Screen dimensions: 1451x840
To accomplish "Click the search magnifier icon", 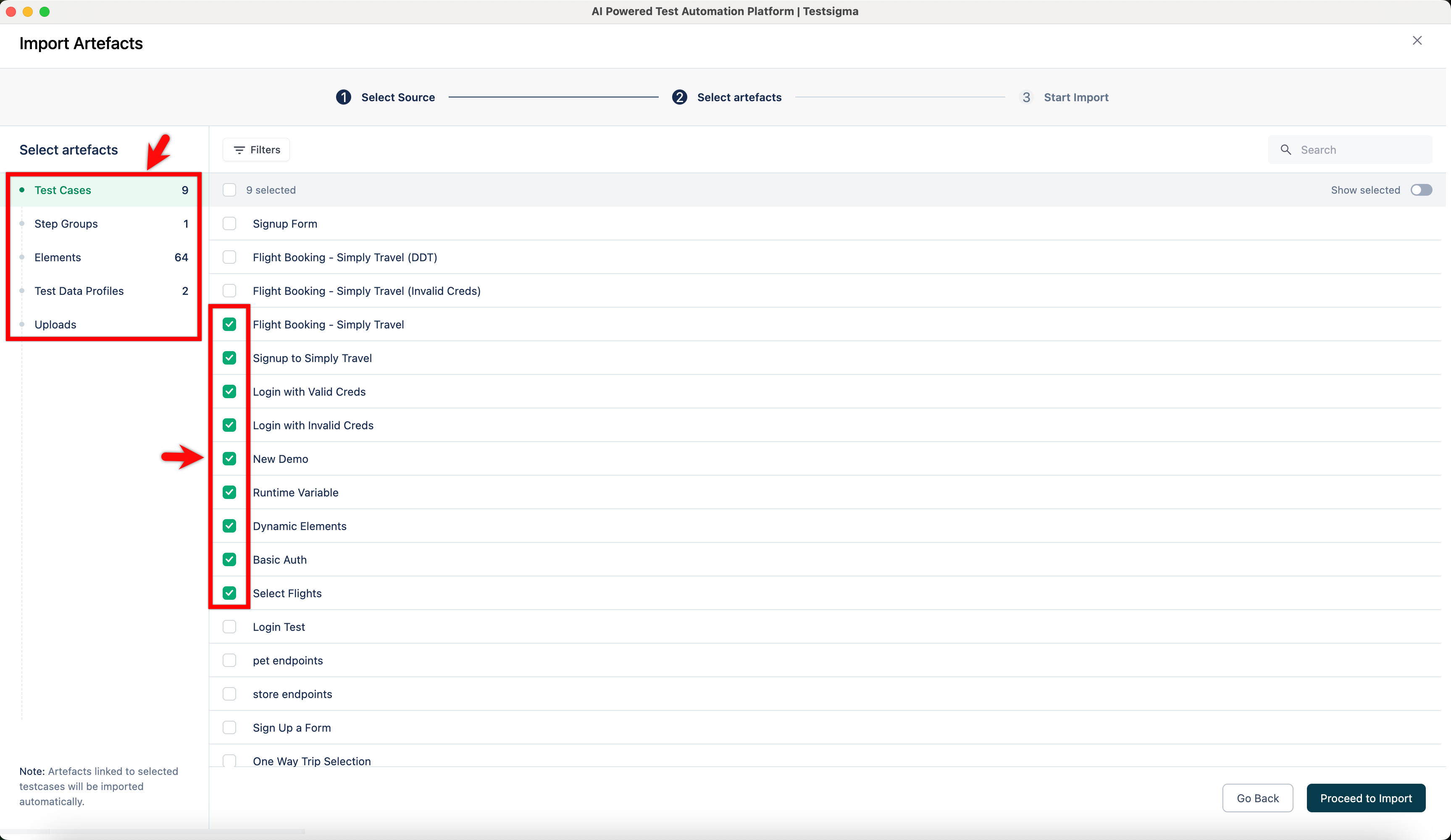I will tap(1285, 150).
